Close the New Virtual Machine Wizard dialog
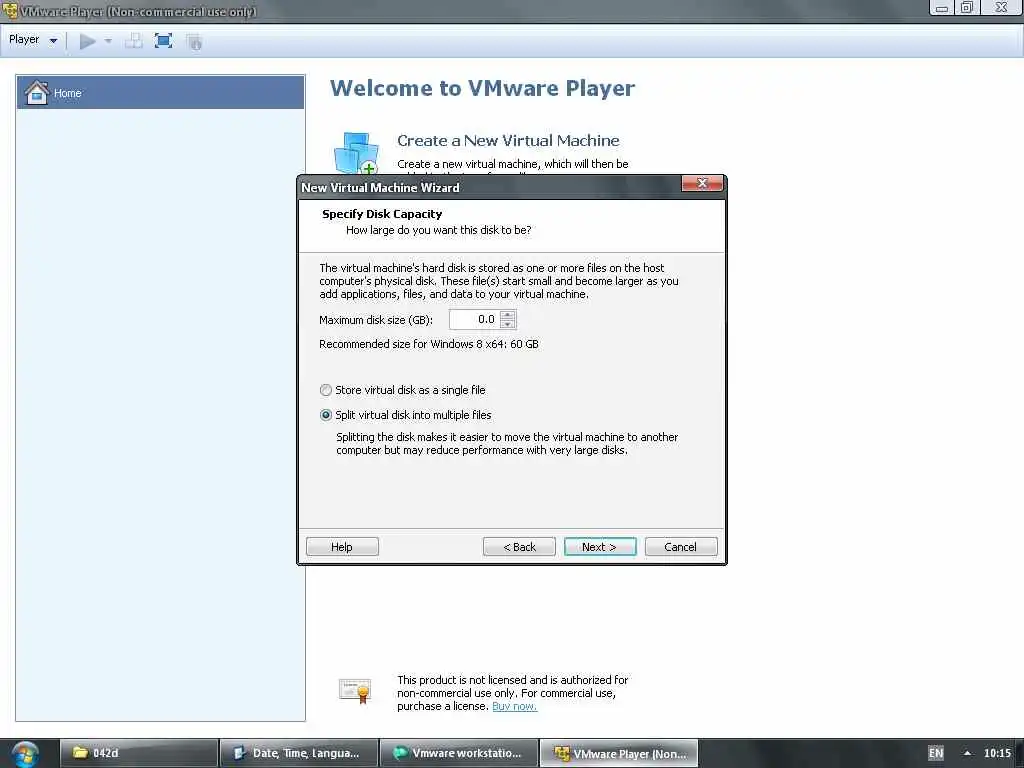This screenshot has height=768, width=1024. pos(702,184)
